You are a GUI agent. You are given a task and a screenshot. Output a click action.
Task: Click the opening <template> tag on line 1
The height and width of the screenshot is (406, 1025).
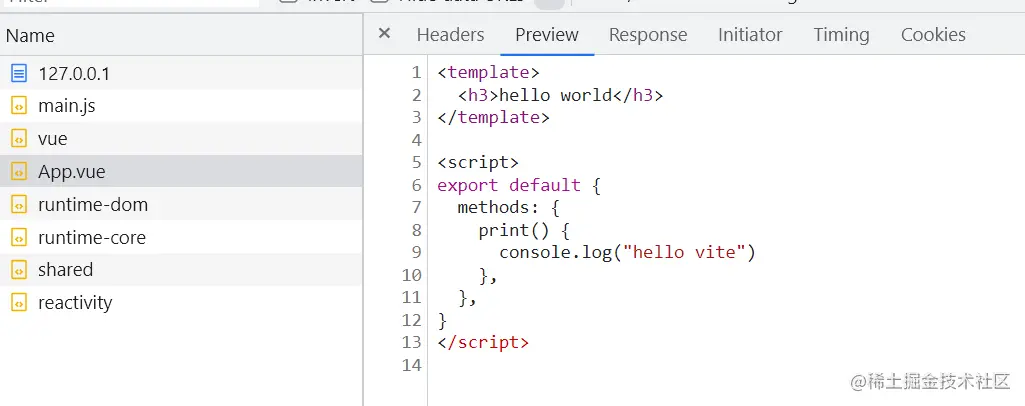[488, 73]
